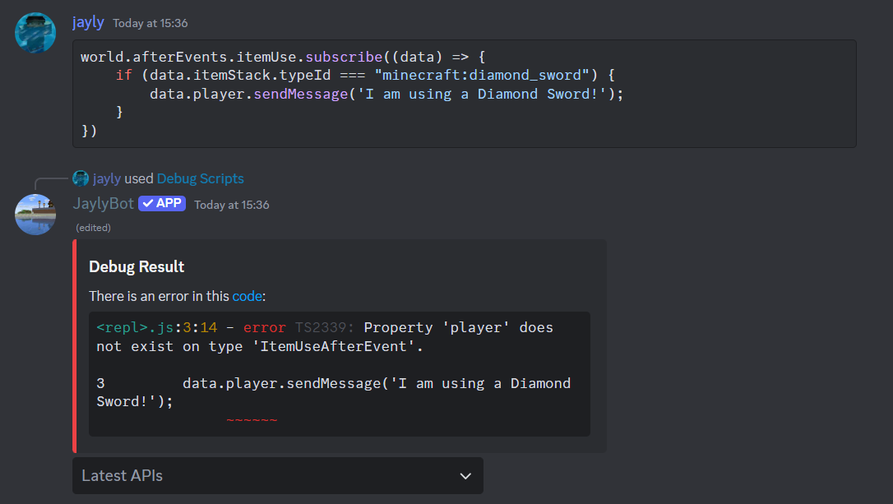
Task: Open jayly's profile avatar on first message
Action: point(35,33)
